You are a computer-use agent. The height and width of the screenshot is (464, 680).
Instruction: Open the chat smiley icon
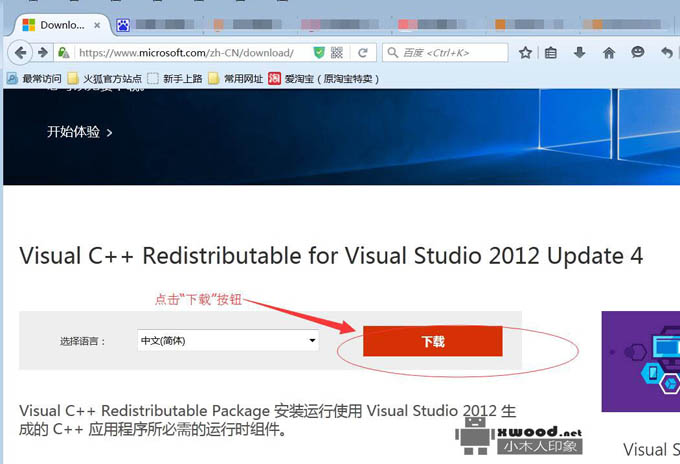click(638, 53)
